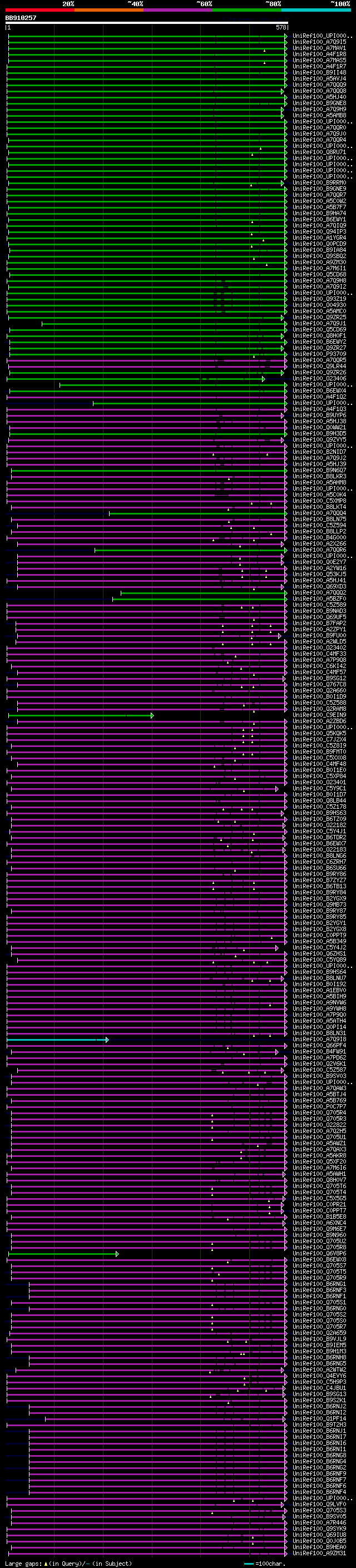Click the label UniRef100_B6TDR2
Screen dimensions: 356x1568
pyautogui.click(x=319, y=838)
